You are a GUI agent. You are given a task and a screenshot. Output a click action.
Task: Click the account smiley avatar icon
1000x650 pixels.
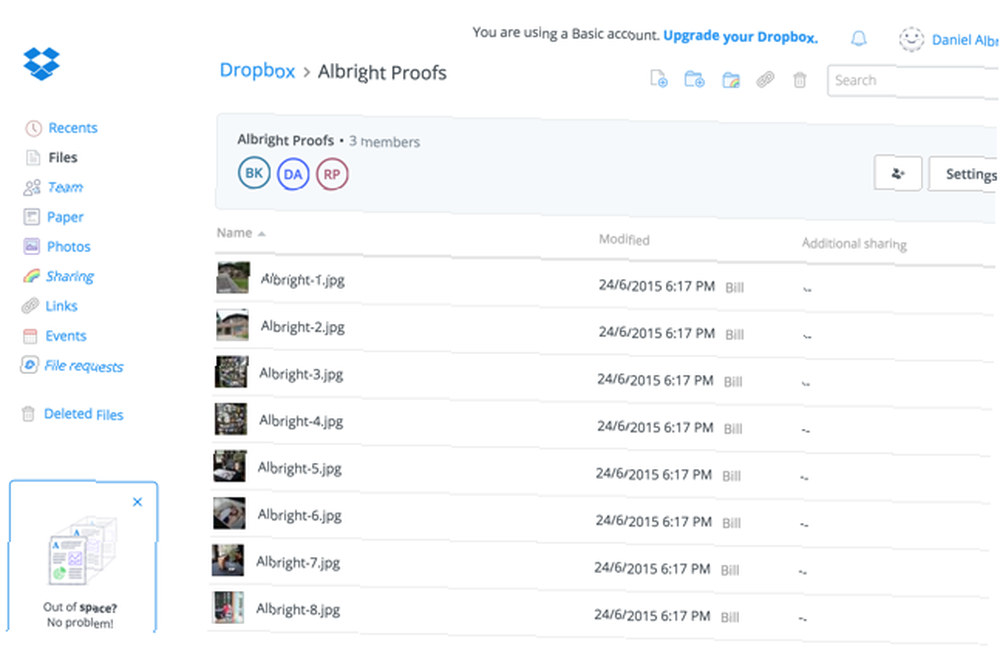911,40
